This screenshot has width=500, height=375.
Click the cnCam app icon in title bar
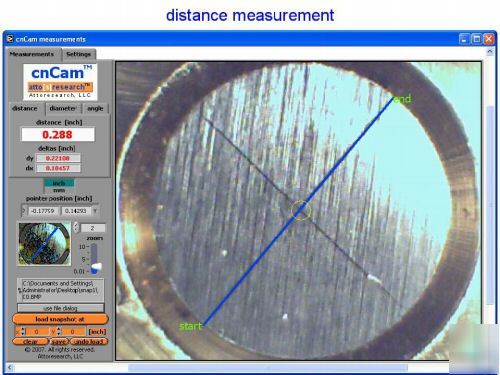[x=10, y=39]
